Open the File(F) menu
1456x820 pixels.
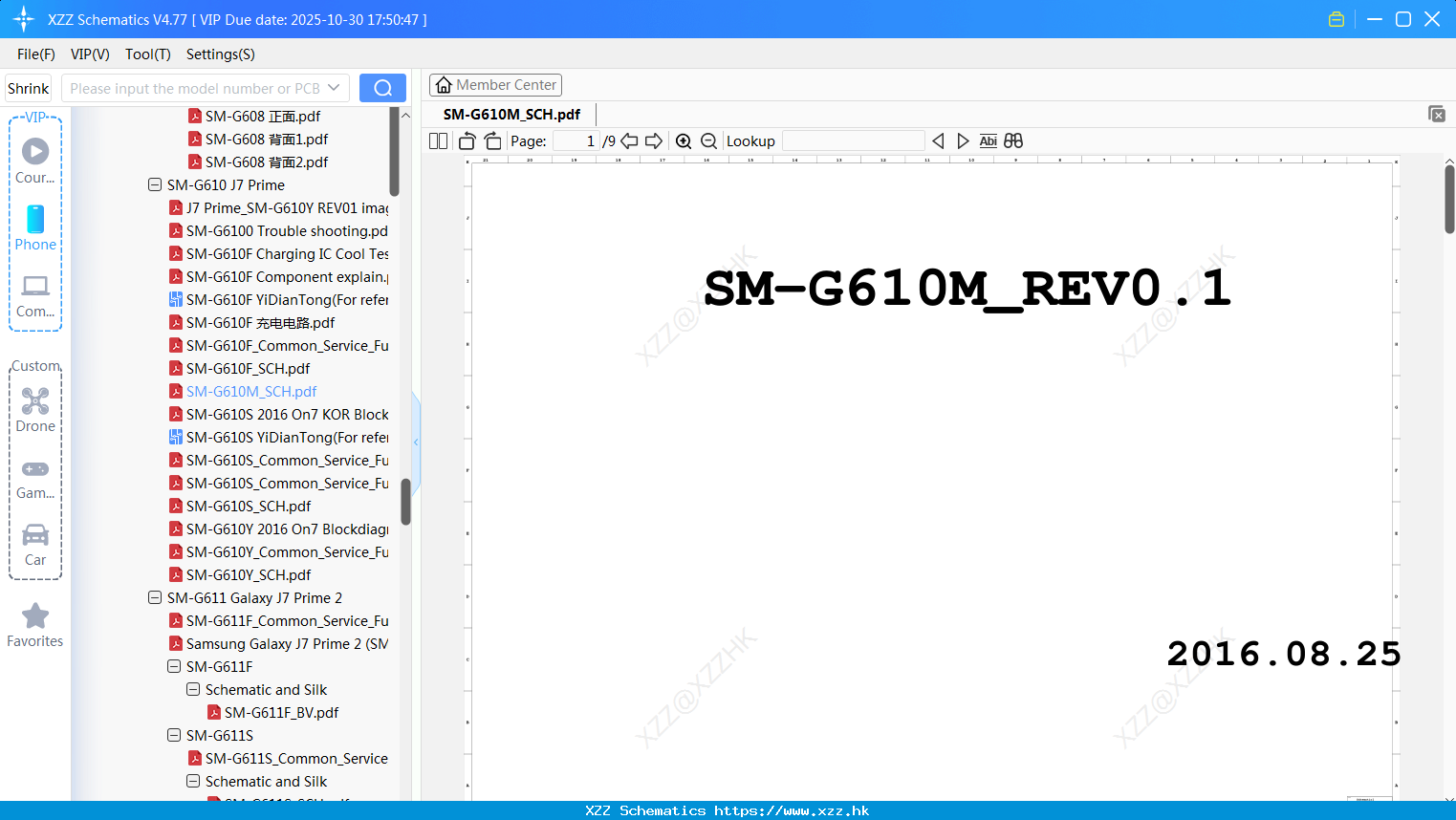click(36, 54)
